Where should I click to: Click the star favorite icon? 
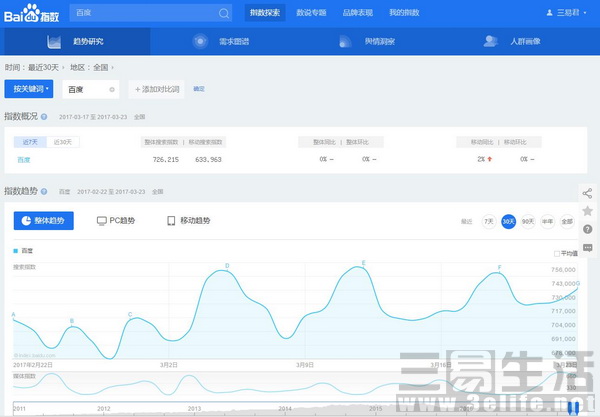pos(587,211)
